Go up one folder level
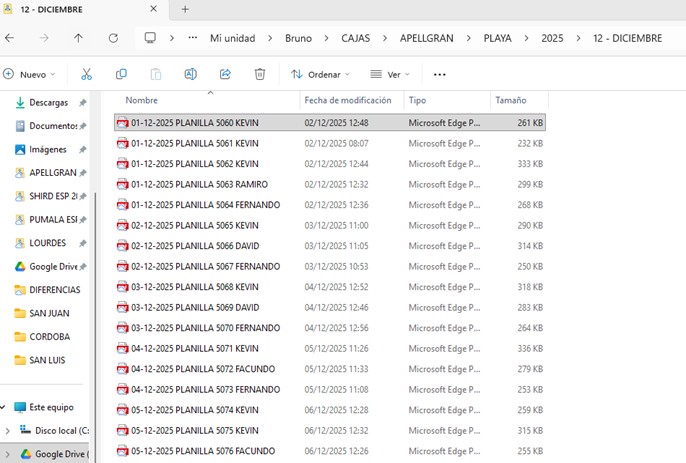This screenshot has height=463, width=686. coord(78,38)
